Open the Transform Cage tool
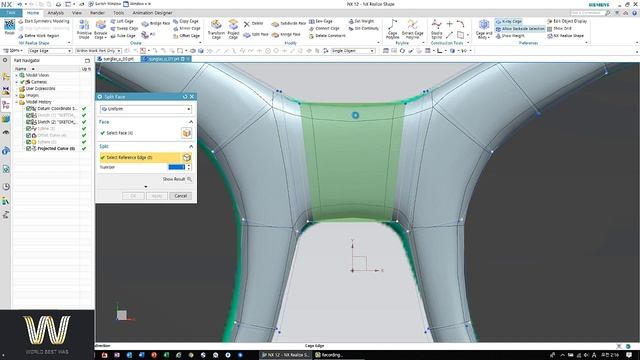Image resolution: width=640 pixels, height=360 pixels. [216, 29]
